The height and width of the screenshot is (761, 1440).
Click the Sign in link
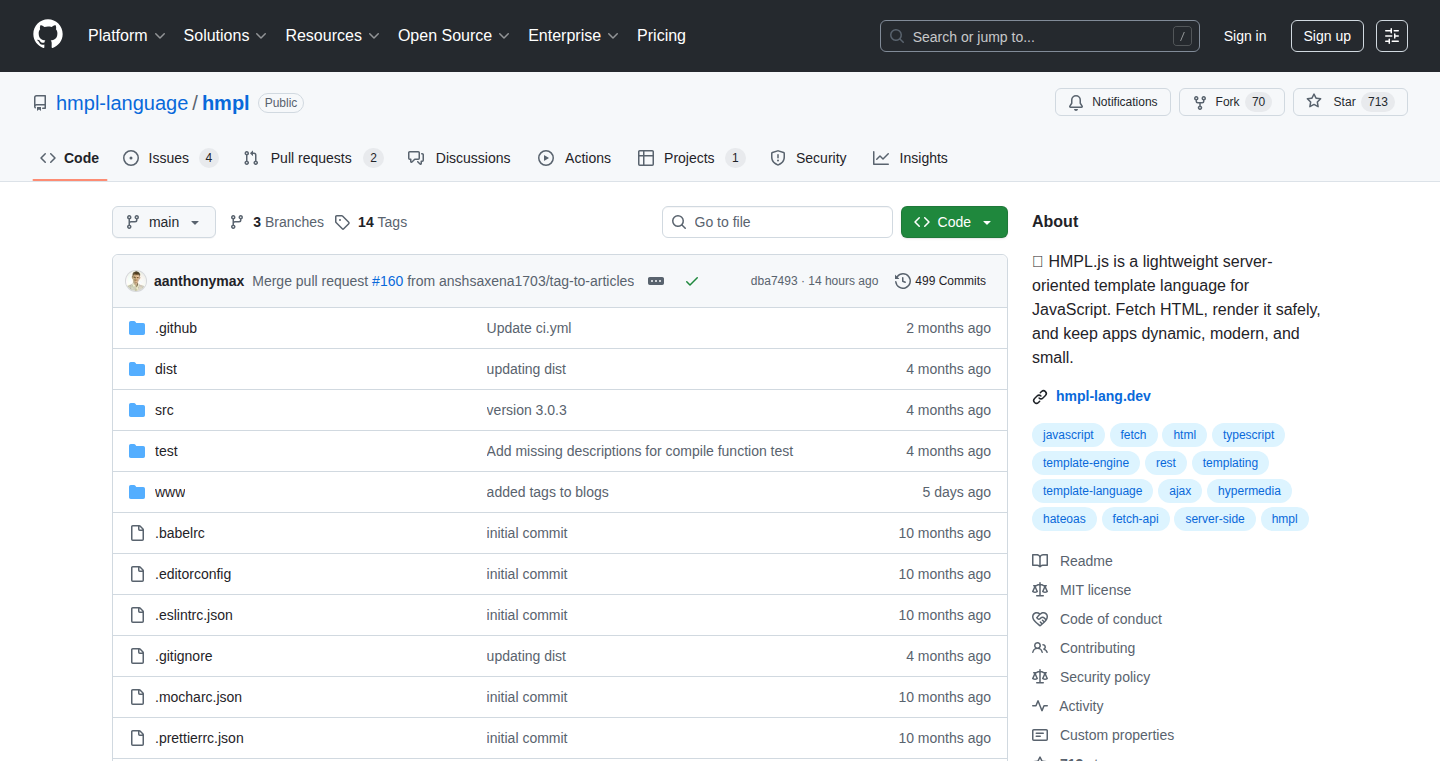pos(1245,36)
